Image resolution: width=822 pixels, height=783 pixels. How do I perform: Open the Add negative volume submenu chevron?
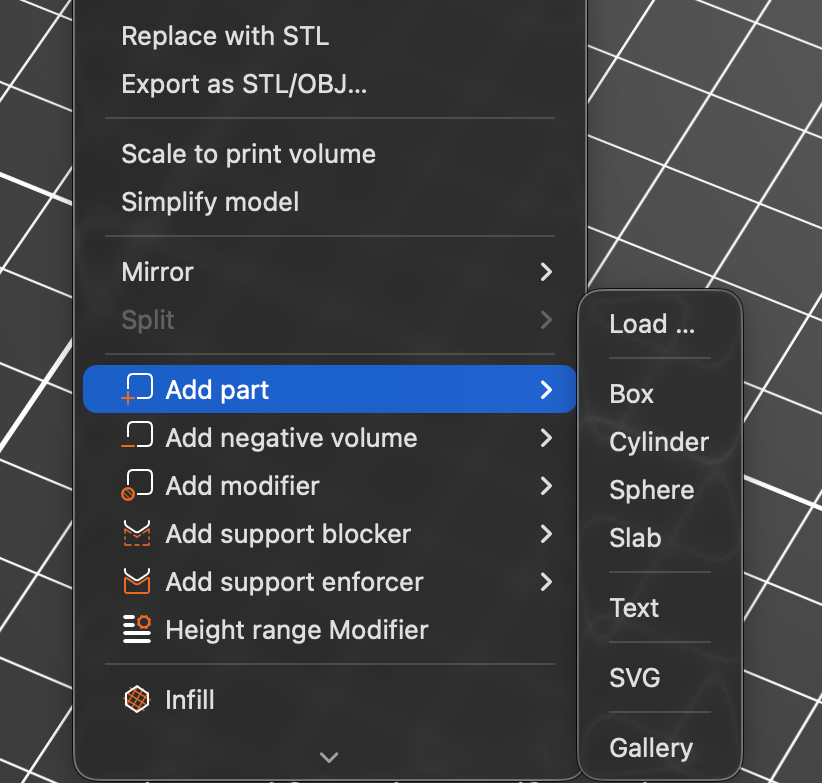pos(546,438)
